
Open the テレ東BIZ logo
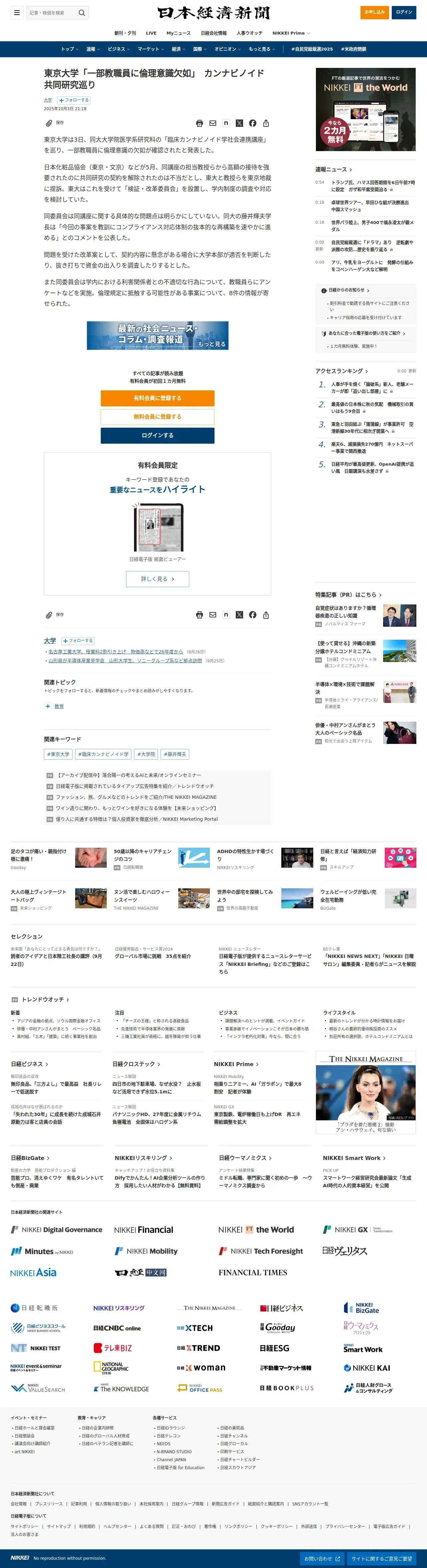pos(112,1348)
